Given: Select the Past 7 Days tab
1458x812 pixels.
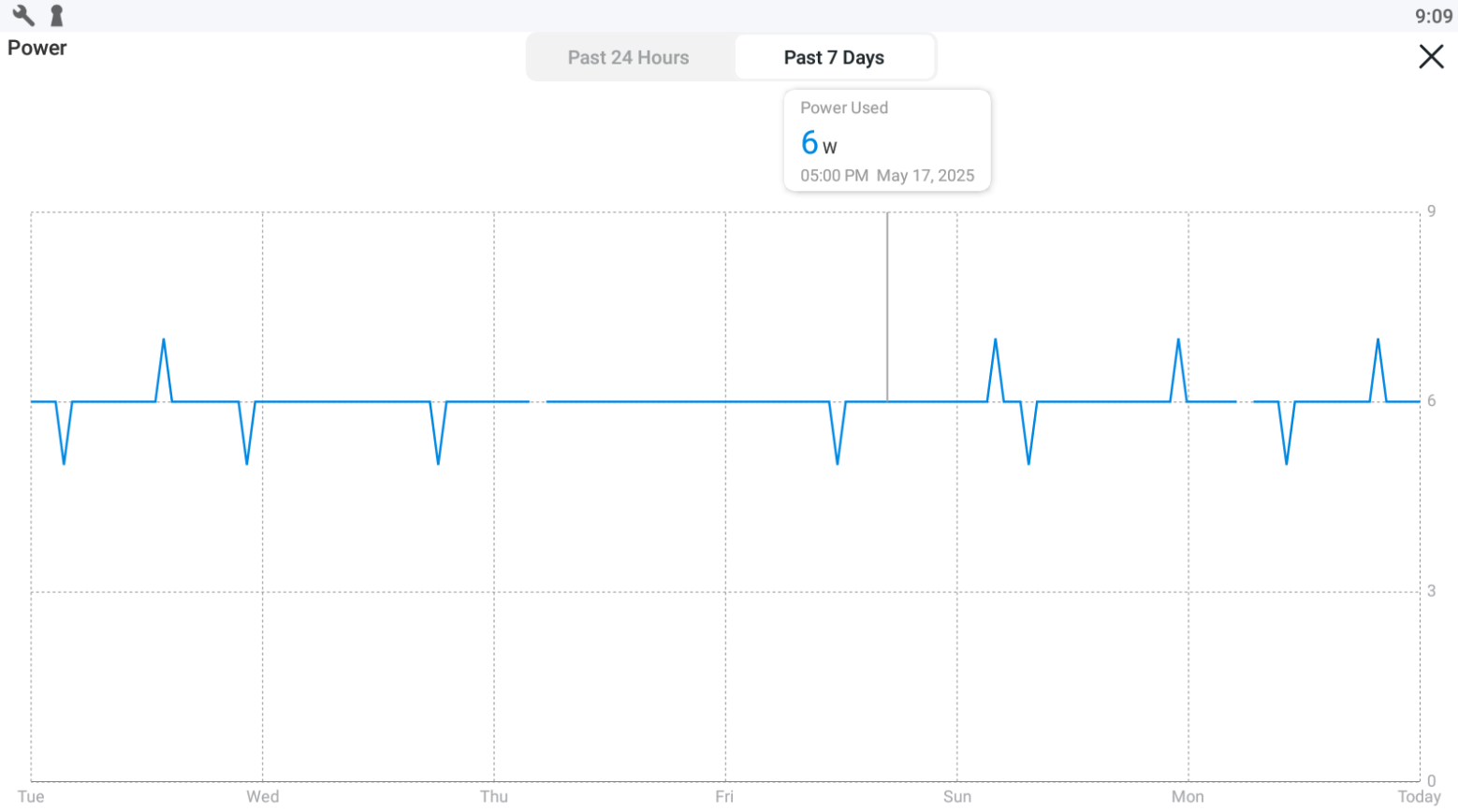Looking at the screenshot, I should (x=834, y=57).
